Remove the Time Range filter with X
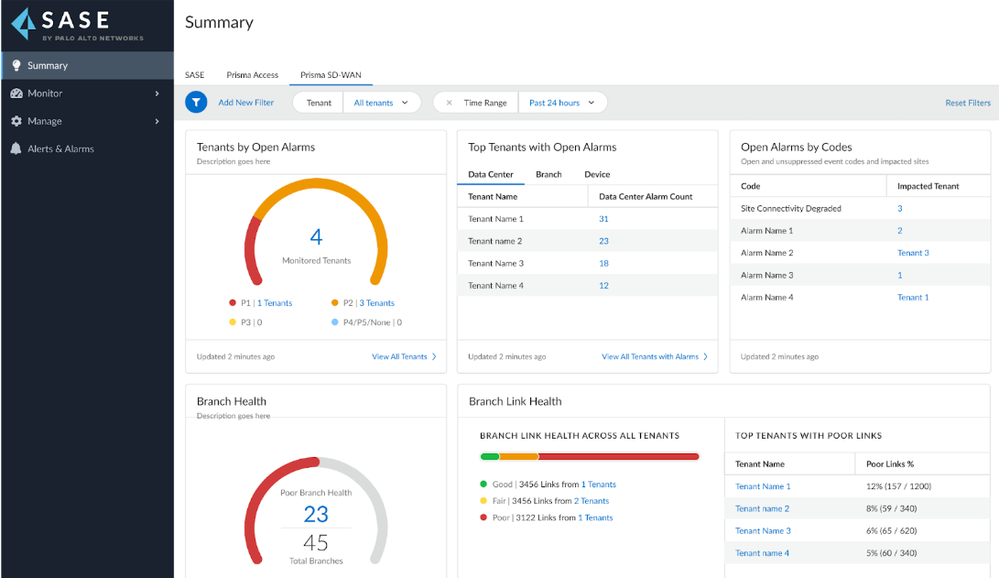999x578 pixels. [x=449, y=103]
